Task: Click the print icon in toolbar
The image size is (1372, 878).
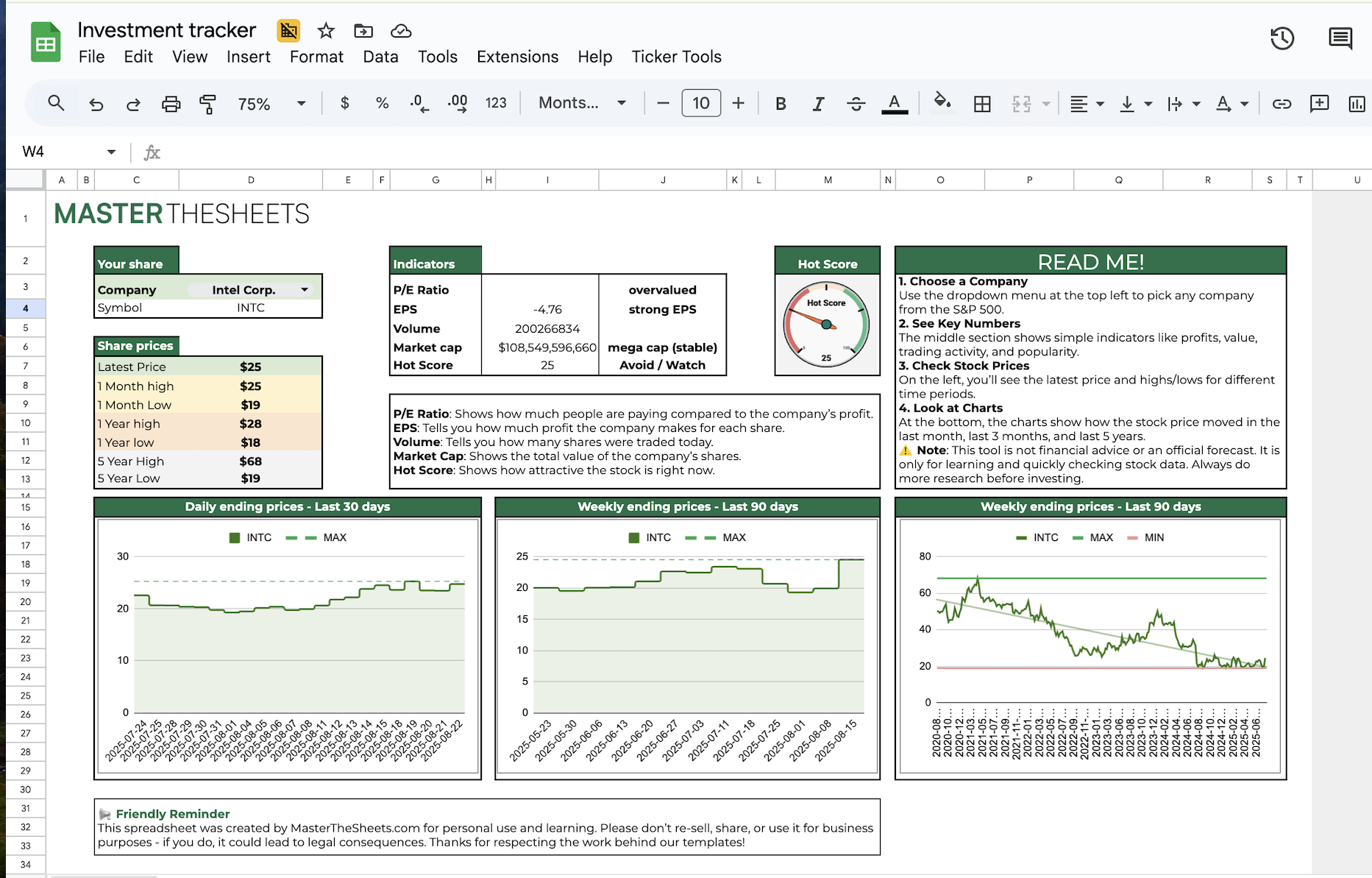Action: 171,104
